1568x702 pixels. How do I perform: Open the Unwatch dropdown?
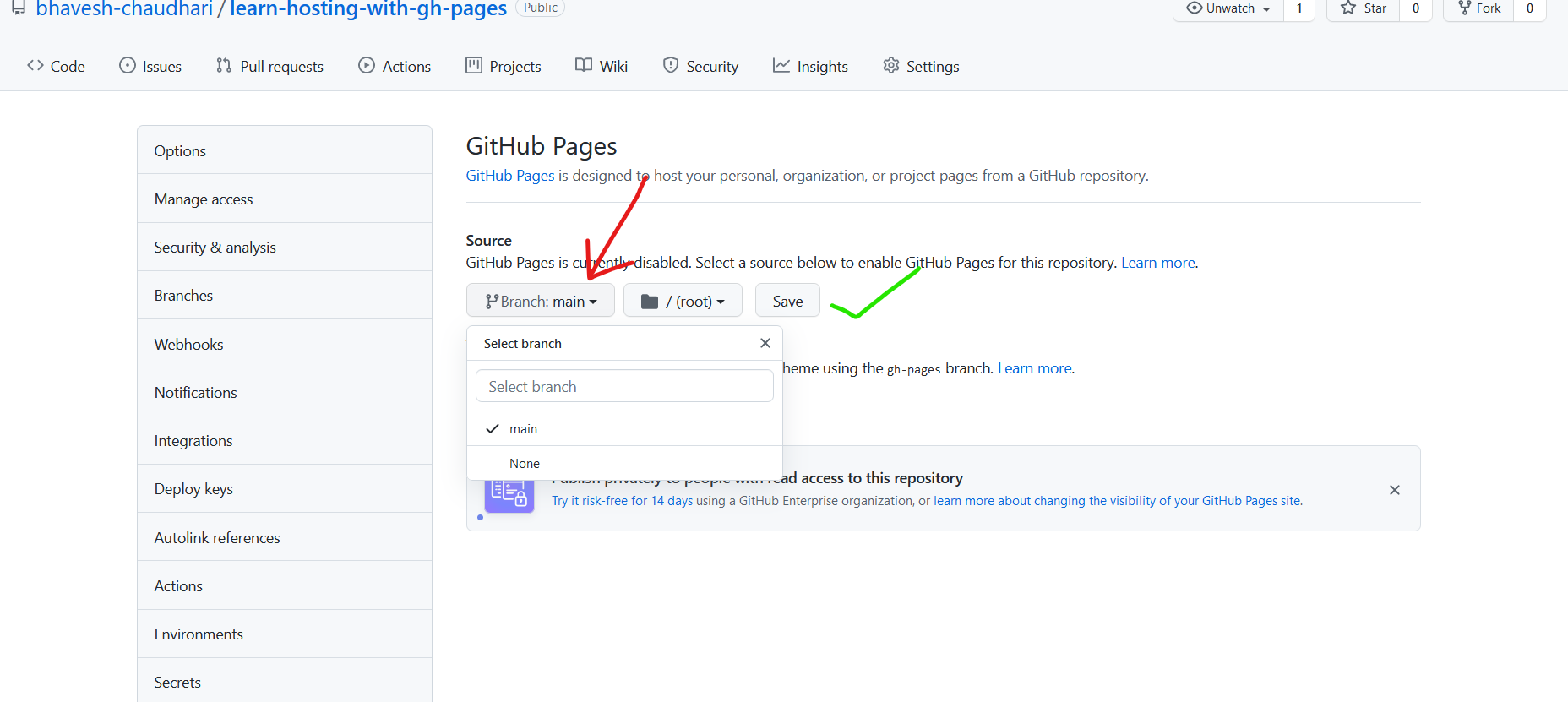(1228, 8)
